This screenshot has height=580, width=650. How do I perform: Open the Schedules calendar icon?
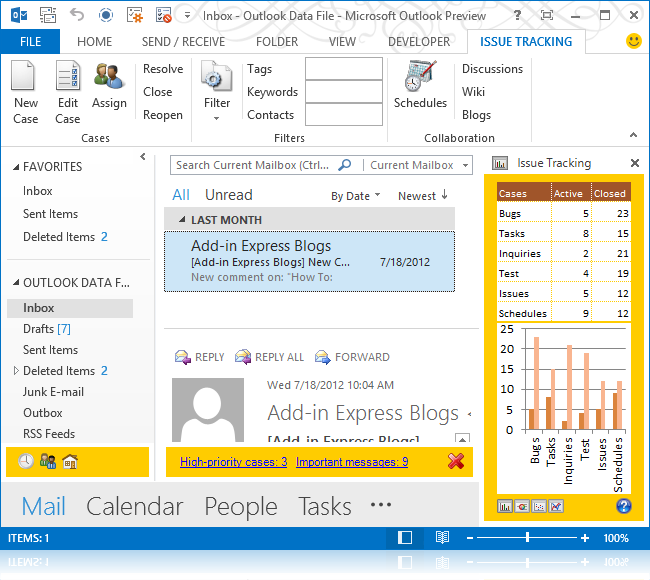coord(420,79)
